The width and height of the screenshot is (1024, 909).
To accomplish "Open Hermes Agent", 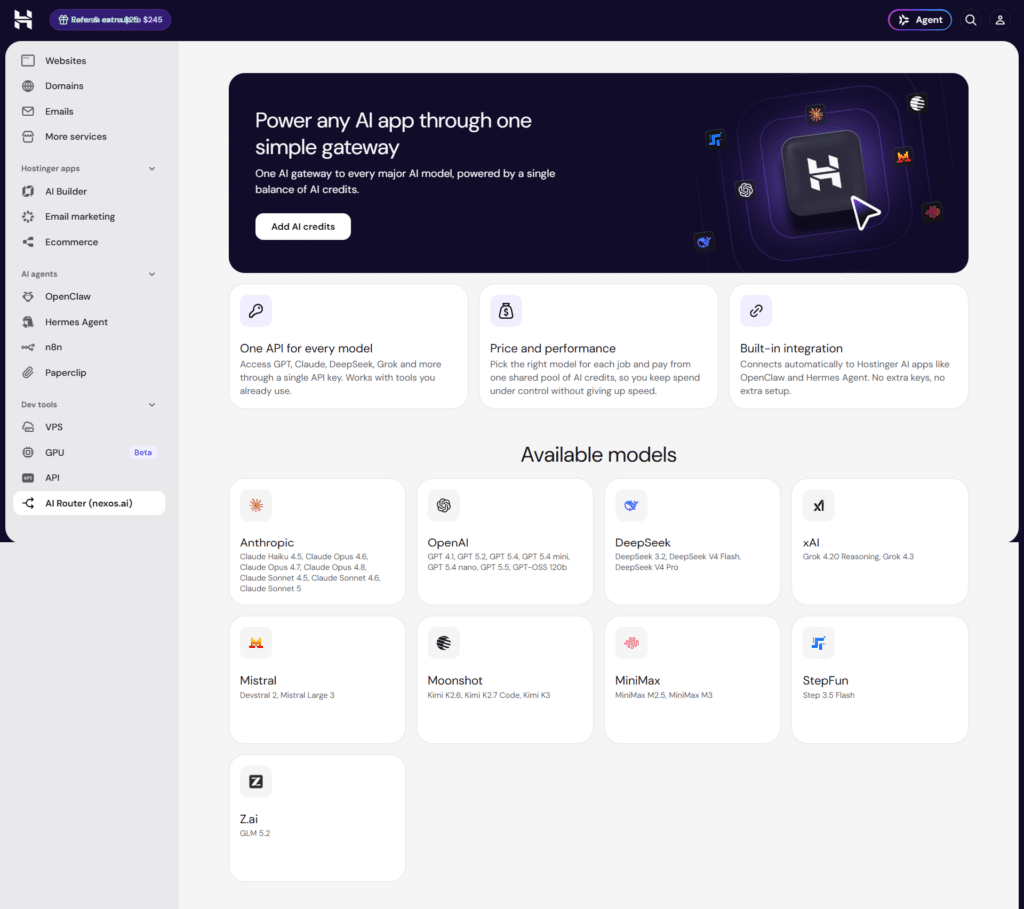I will (x=89, y=322).
